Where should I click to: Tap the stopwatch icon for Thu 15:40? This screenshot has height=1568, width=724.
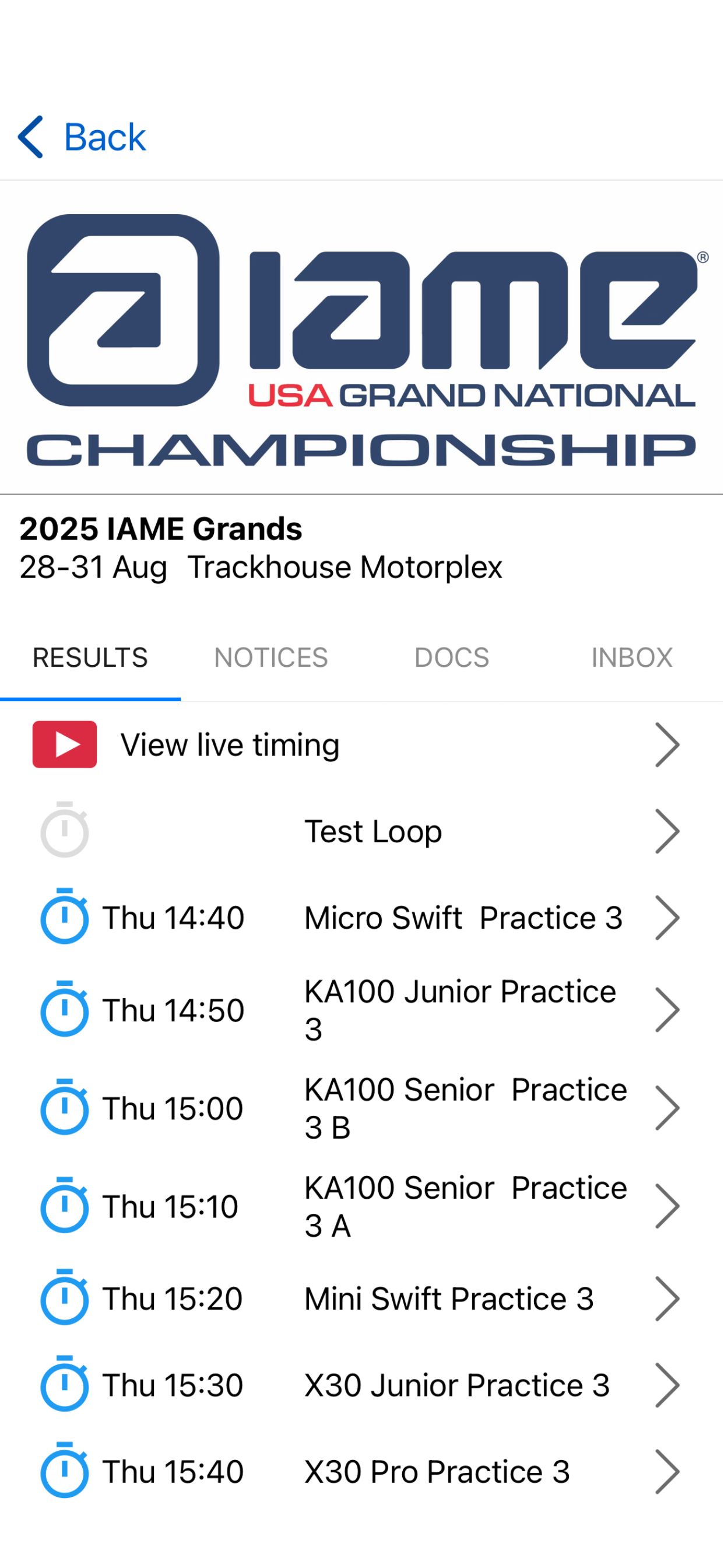(65, 1471)
